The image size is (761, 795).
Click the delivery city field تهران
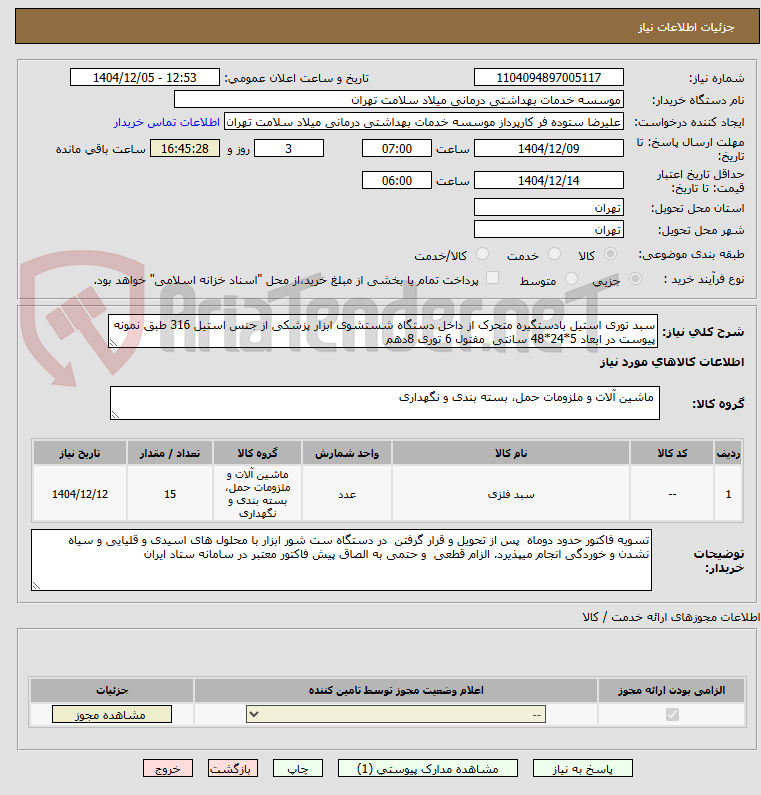pyautogui.click(x=549, y=230)
